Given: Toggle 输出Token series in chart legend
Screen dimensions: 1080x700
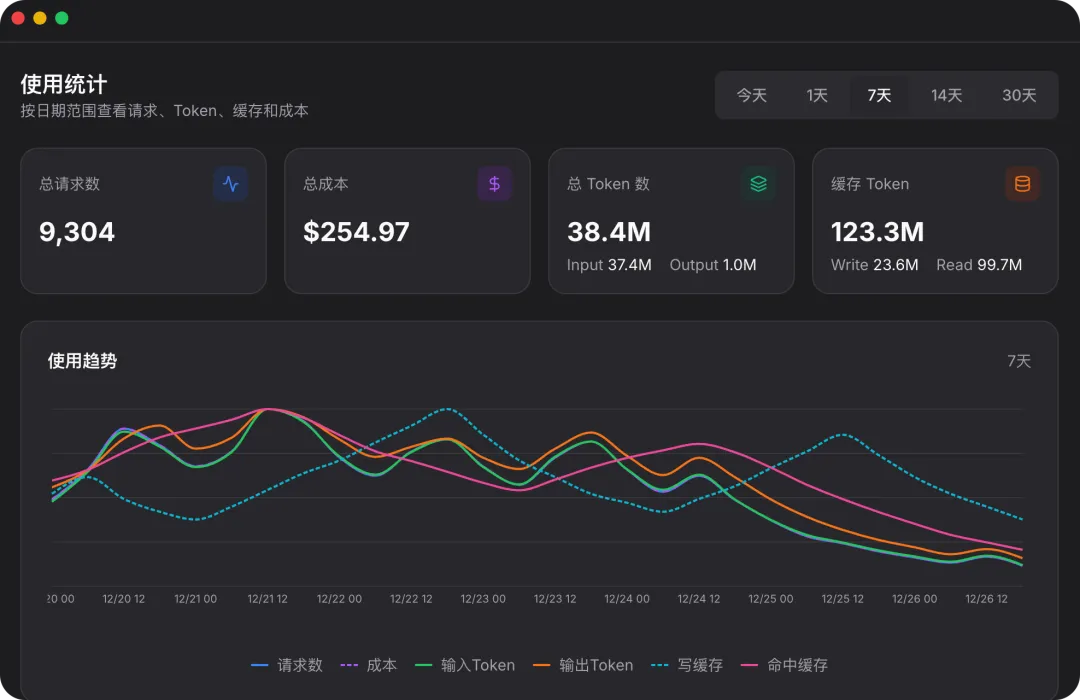Looking at the screenshot, I should (x=583, y=665).
